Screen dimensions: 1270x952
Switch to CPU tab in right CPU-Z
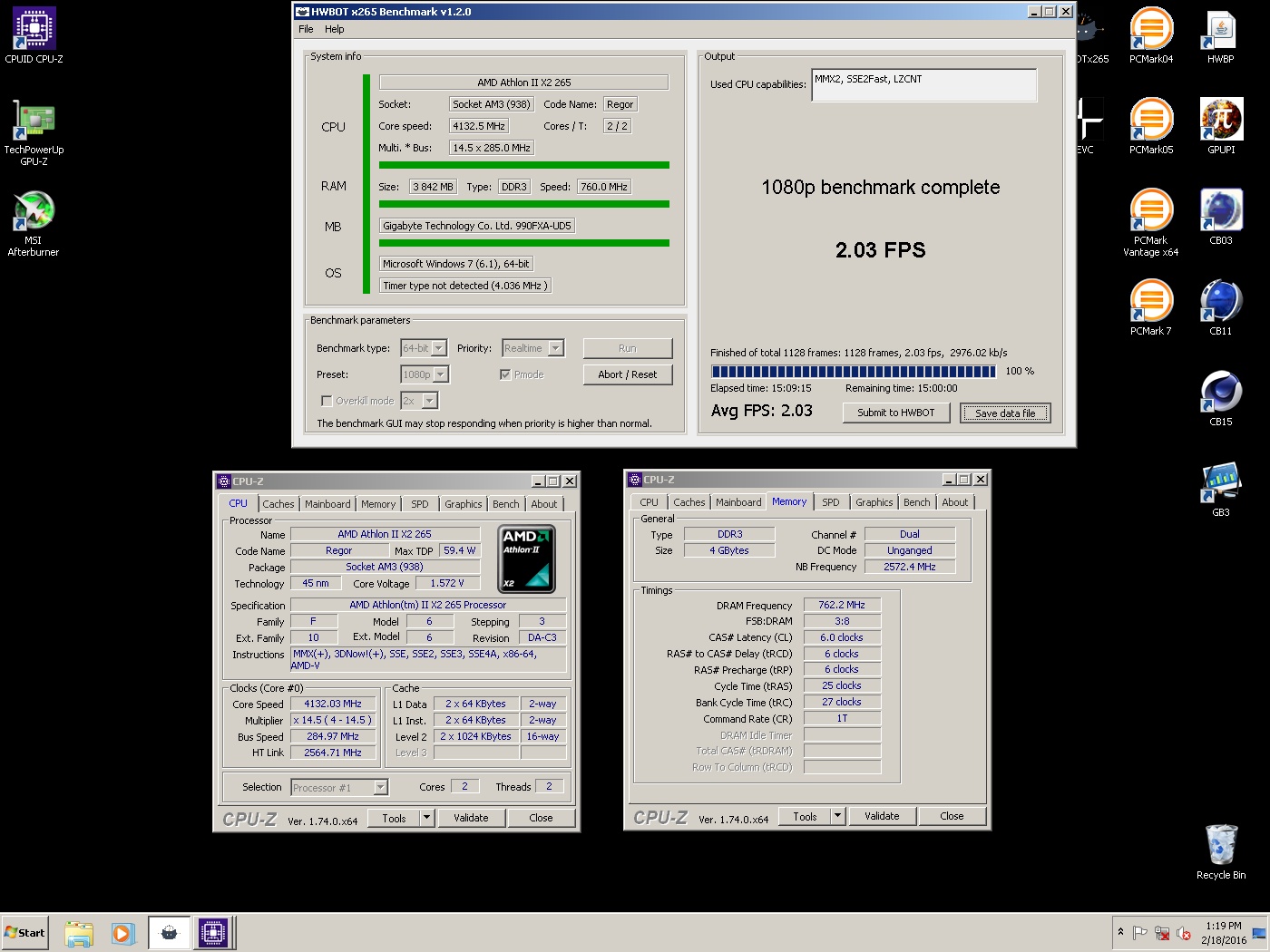pyautogui.click(x=650, y=502)
